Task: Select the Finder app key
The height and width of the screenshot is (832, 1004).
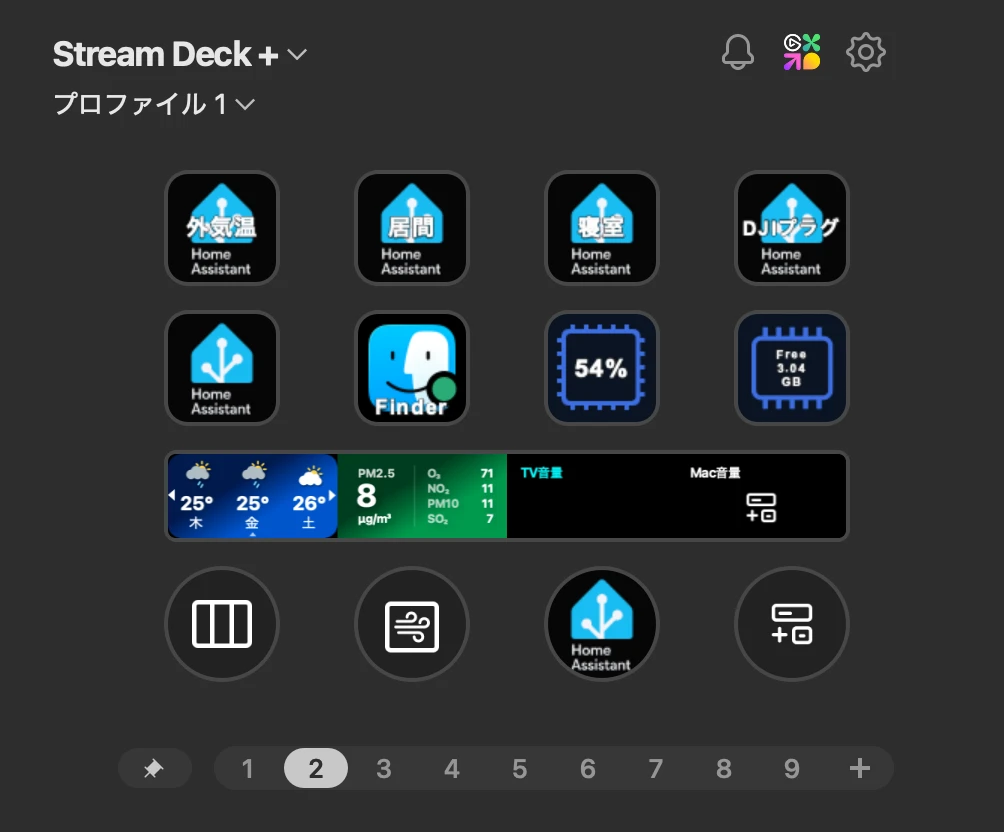Action: [412, 368]
